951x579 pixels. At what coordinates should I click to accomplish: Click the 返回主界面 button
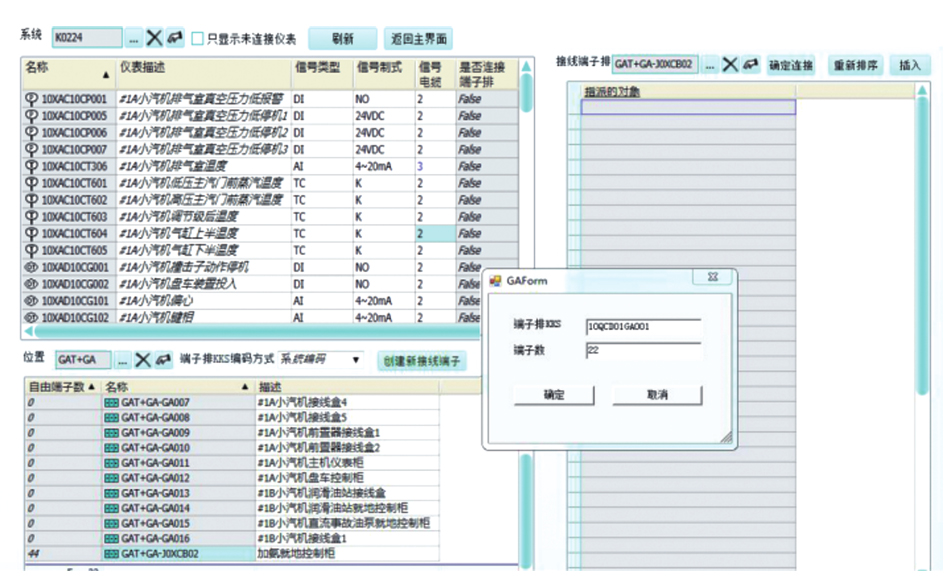pos(418,39)
